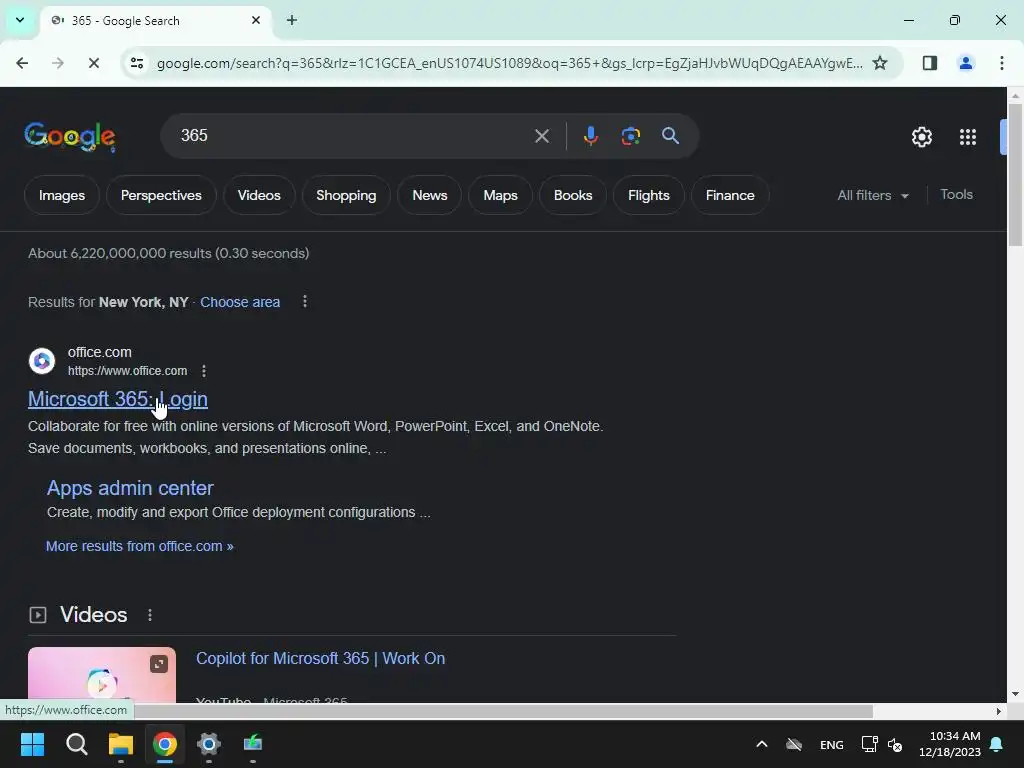Open the Chrome taskbar icon

[165, 744]
